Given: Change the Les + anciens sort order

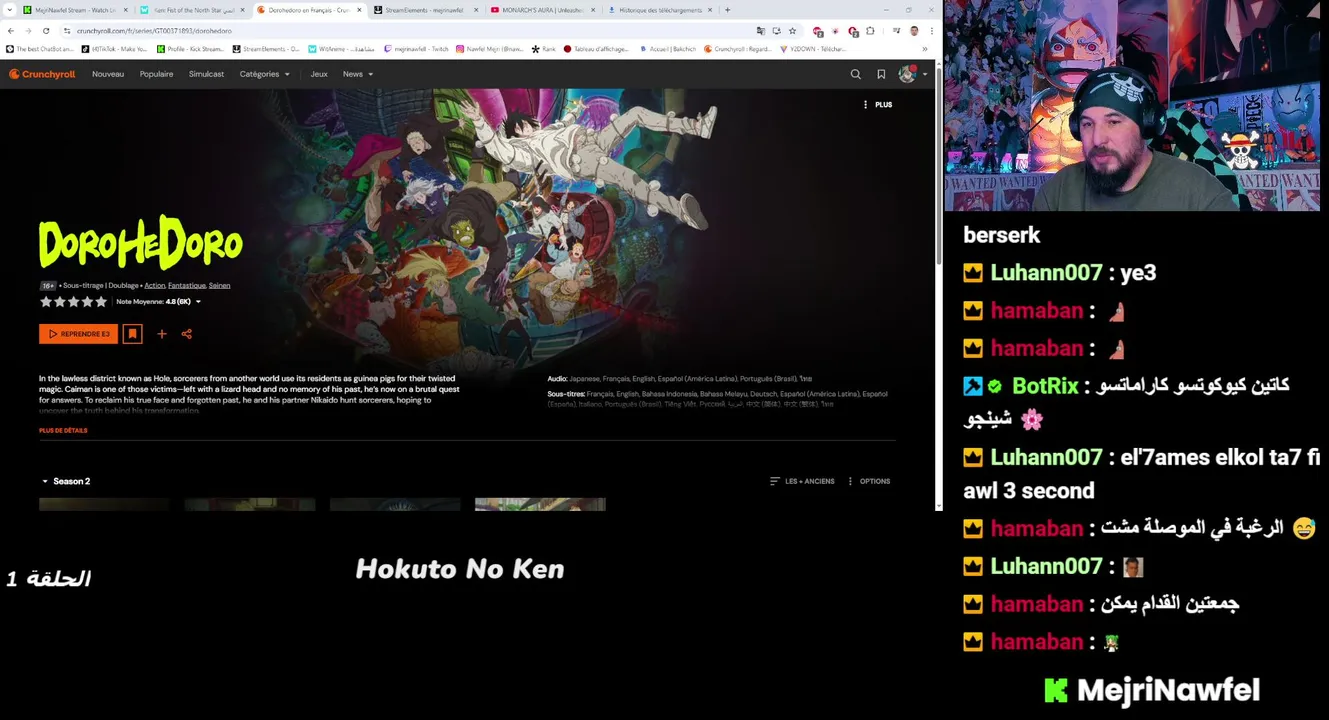Looking at the screenshot, I should coord(801,481).
